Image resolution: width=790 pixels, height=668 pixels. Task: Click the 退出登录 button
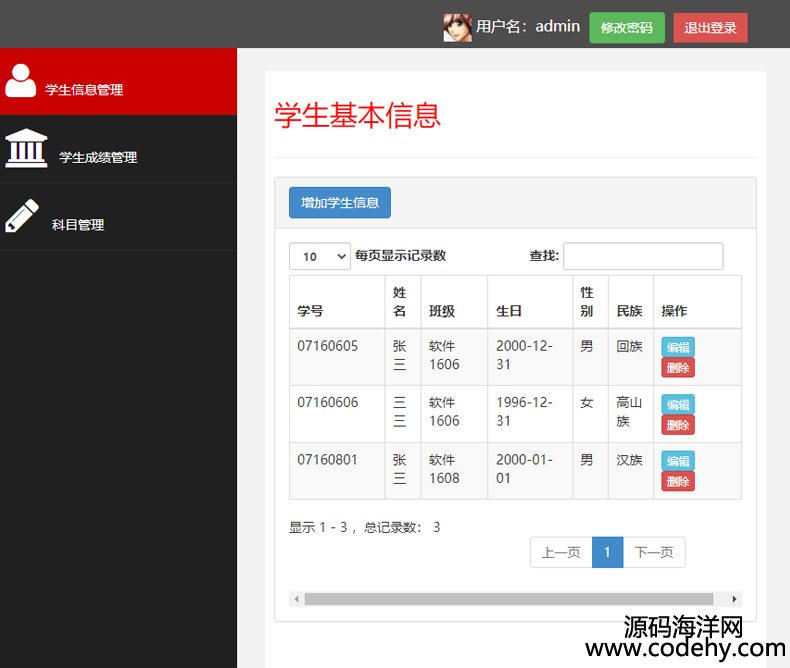[x=710, y=28]
